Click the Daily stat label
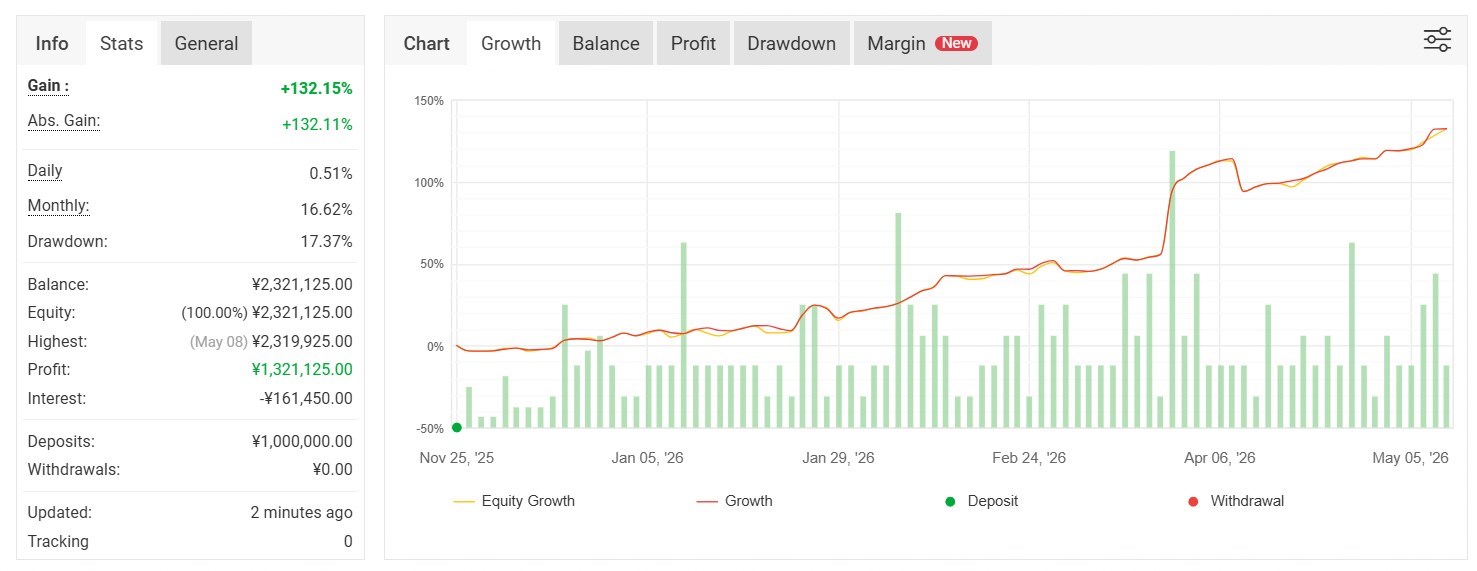The width and height of the screenshot is (1477, 571). click(x=45, y=171)
